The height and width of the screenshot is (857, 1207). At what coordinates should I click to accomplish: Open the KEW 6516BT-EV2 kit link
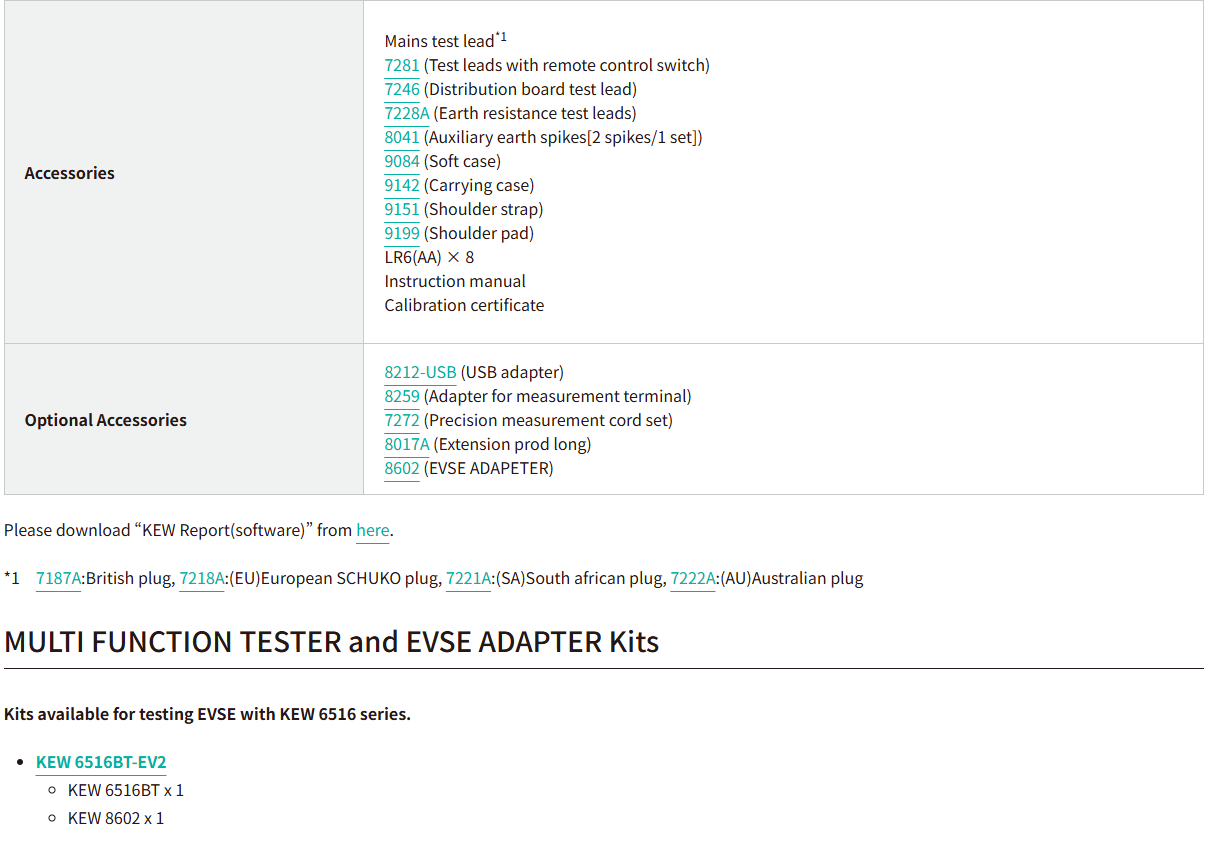click(x=101, y=763)
